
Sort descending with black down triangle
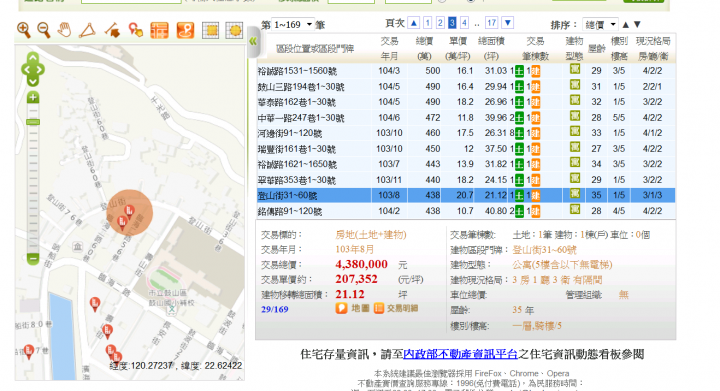637,25
